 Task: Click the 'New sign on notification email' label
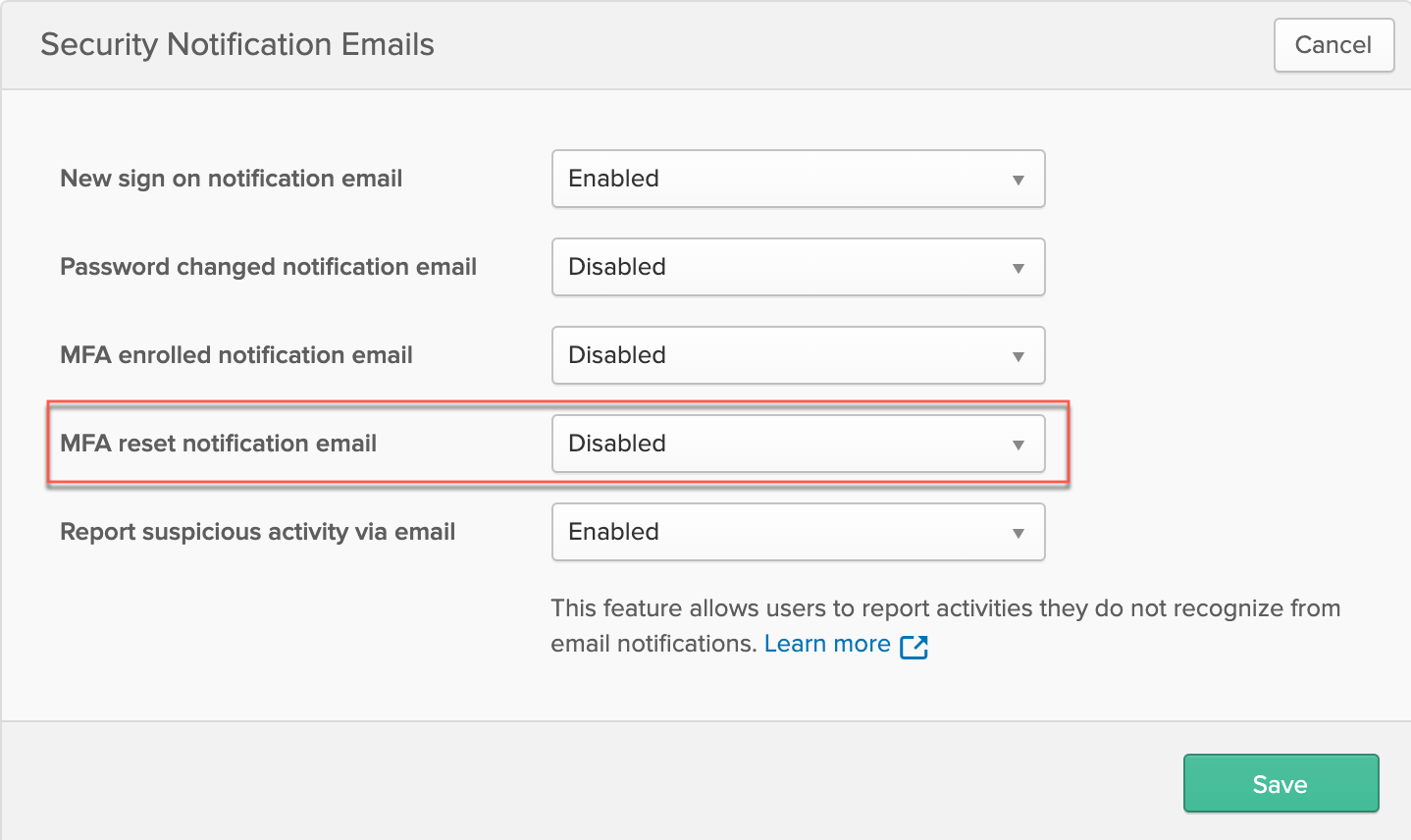tap(232, 179)
